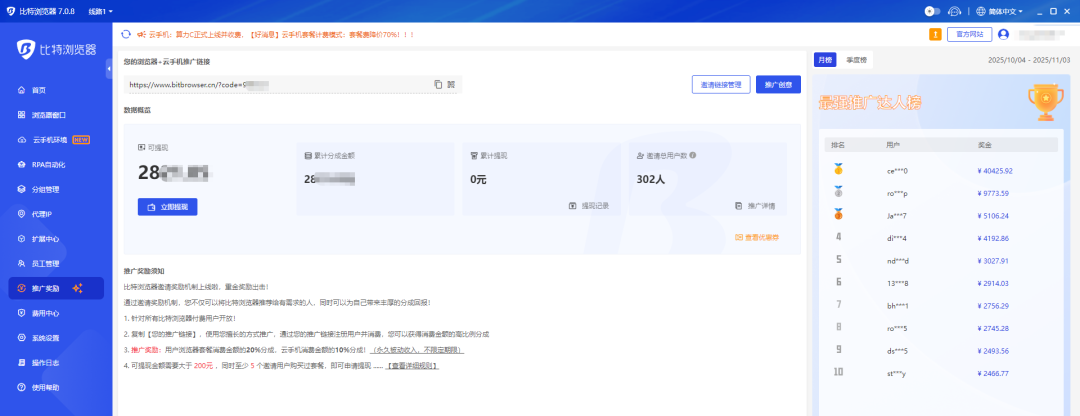
Task: Click the scrolling announcement text
Action: [x=281, y=34]
